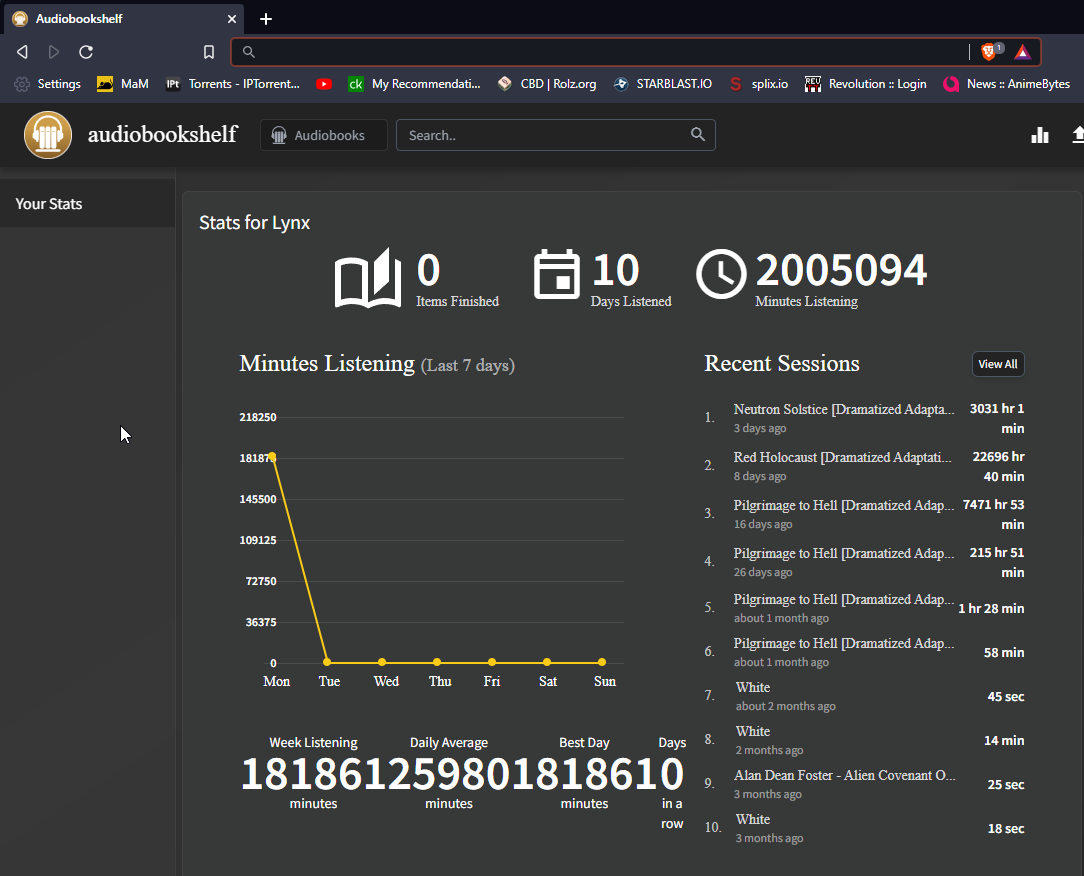Click the Week Listening label
Image resolution: width=1084 pixels, height=876 pixels.
coord(313,743)
